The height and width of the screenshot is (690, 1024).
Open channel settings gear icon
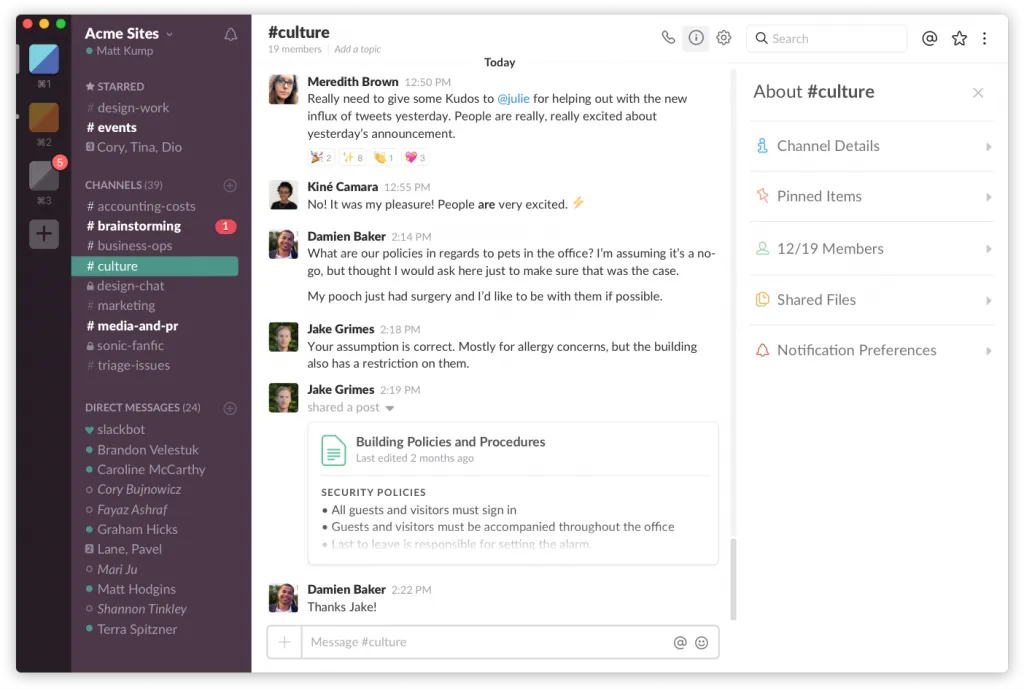coord(723,38)
